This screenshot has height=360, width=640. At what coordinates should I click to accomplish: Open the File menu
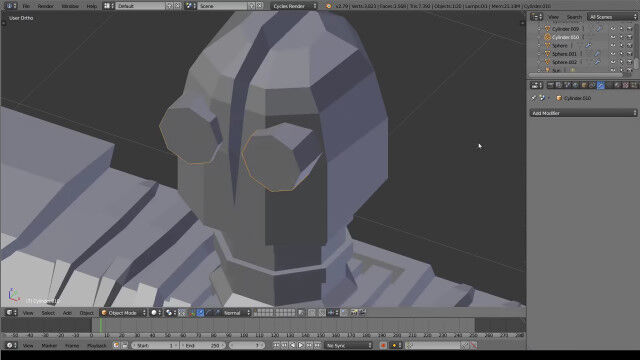[26, 6]
